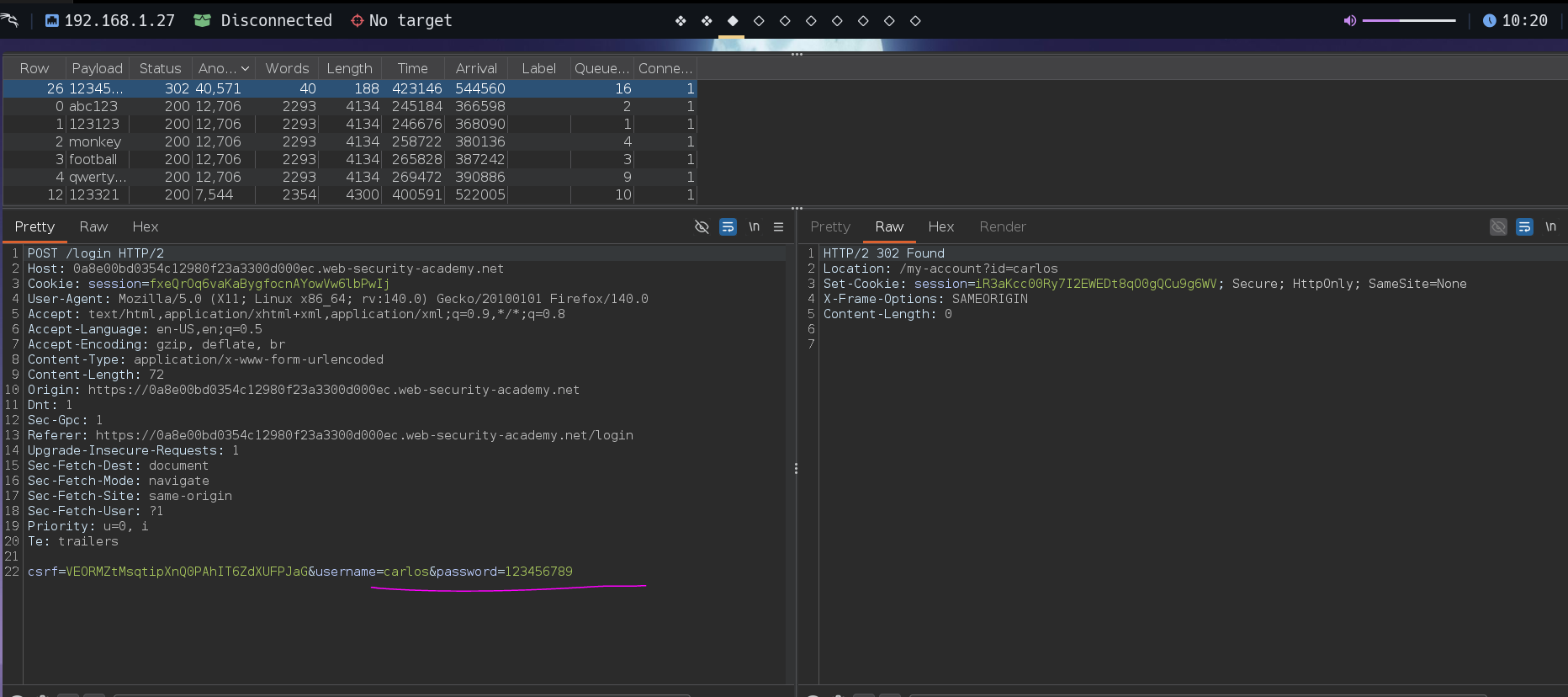Switch request view to Pretty tab
This screenshot has width=1568, height=697.
(34, 226)
